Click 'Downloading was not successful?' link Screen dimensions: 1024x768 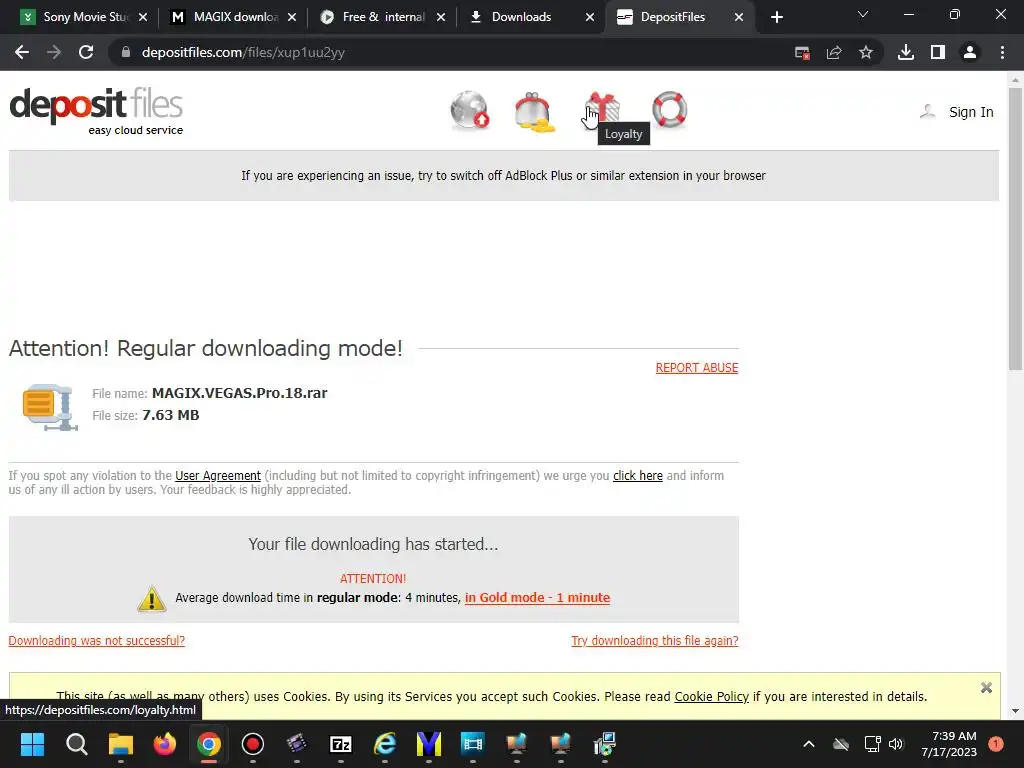pyautogui.click(x=97, y=641)
